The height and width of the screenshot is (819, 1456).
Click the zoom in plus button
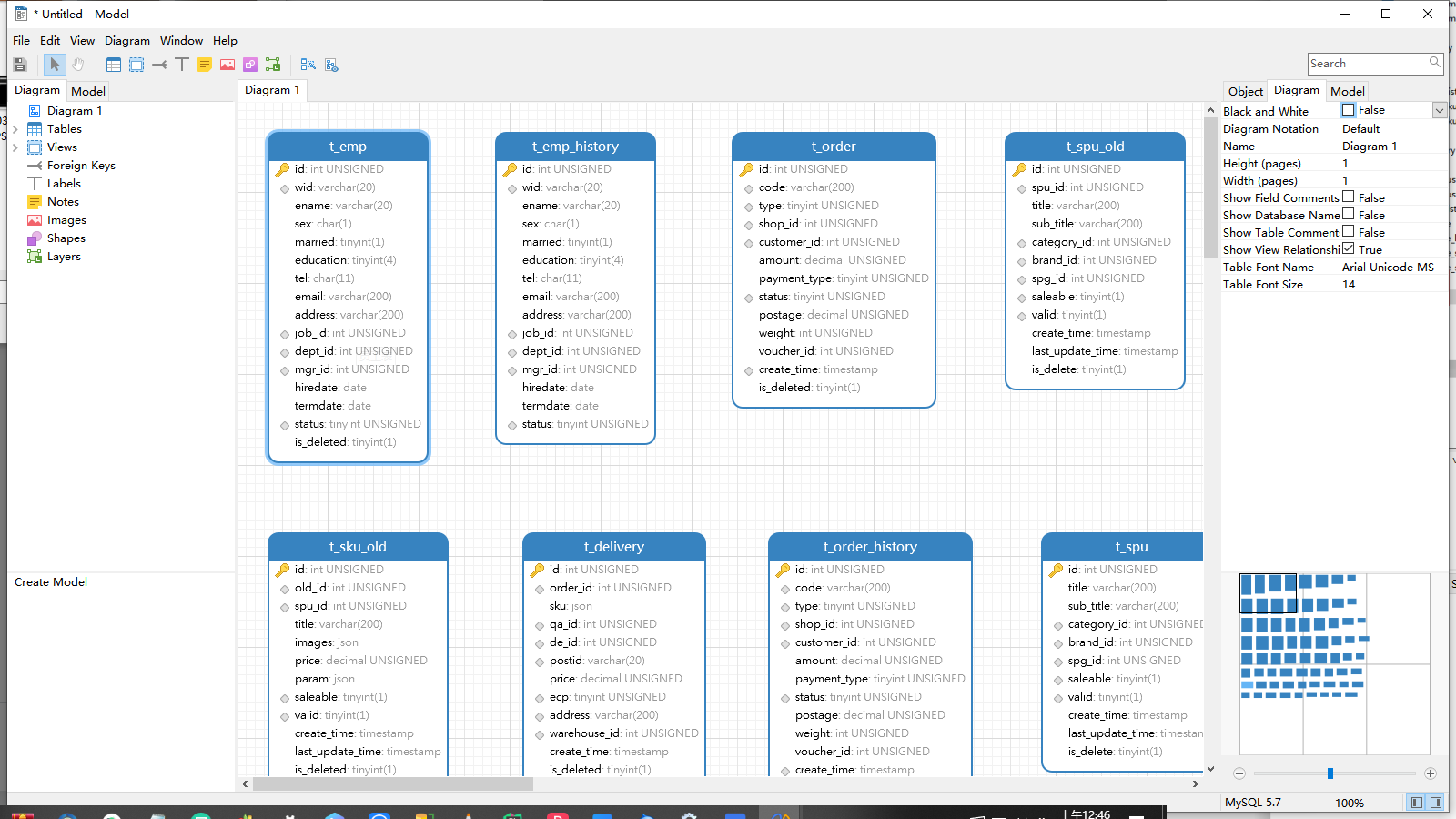1431,773
